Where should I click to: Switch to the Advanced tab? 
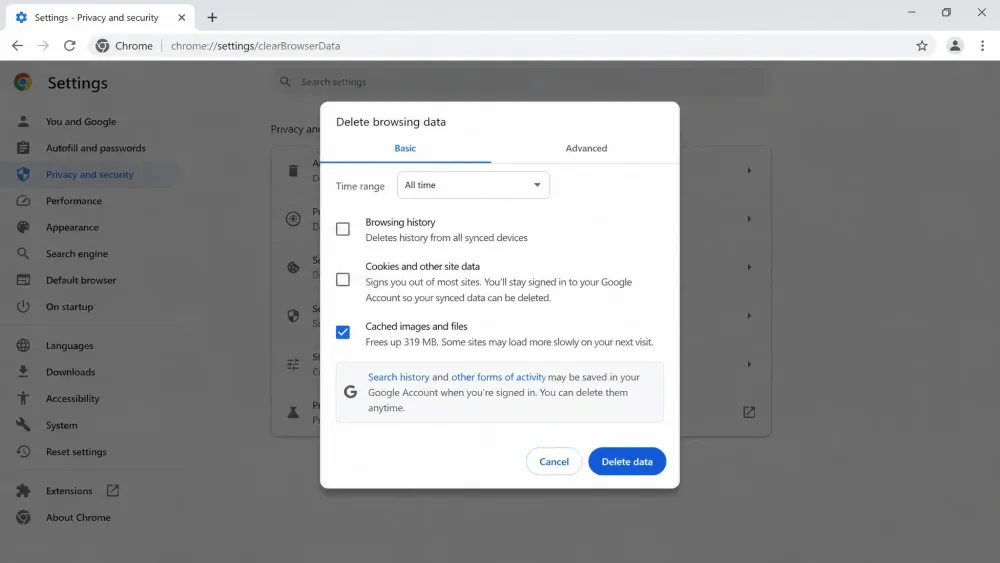[586, 148]
